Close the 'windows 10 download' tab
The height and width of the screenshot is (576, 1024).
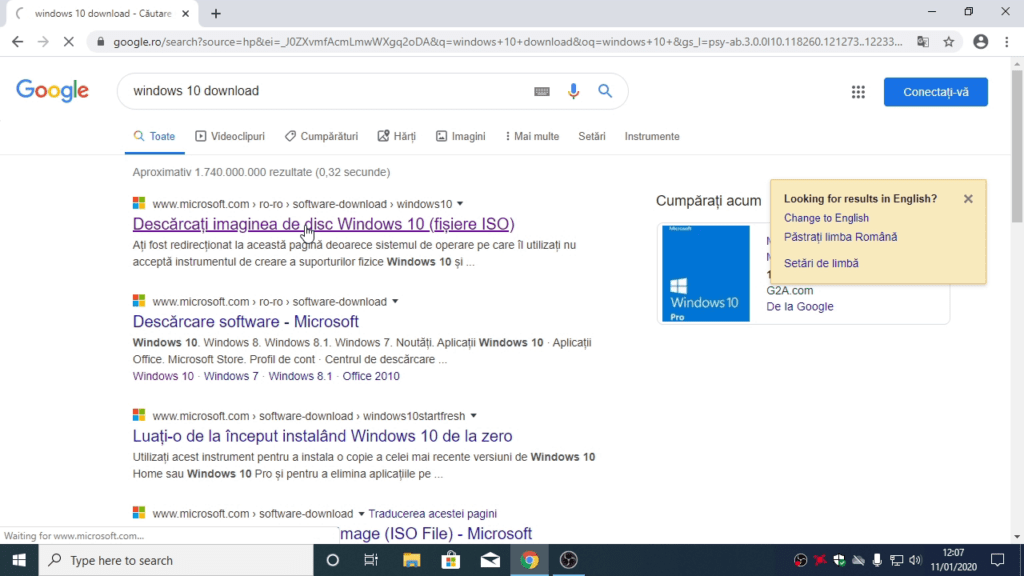[185, 14]
